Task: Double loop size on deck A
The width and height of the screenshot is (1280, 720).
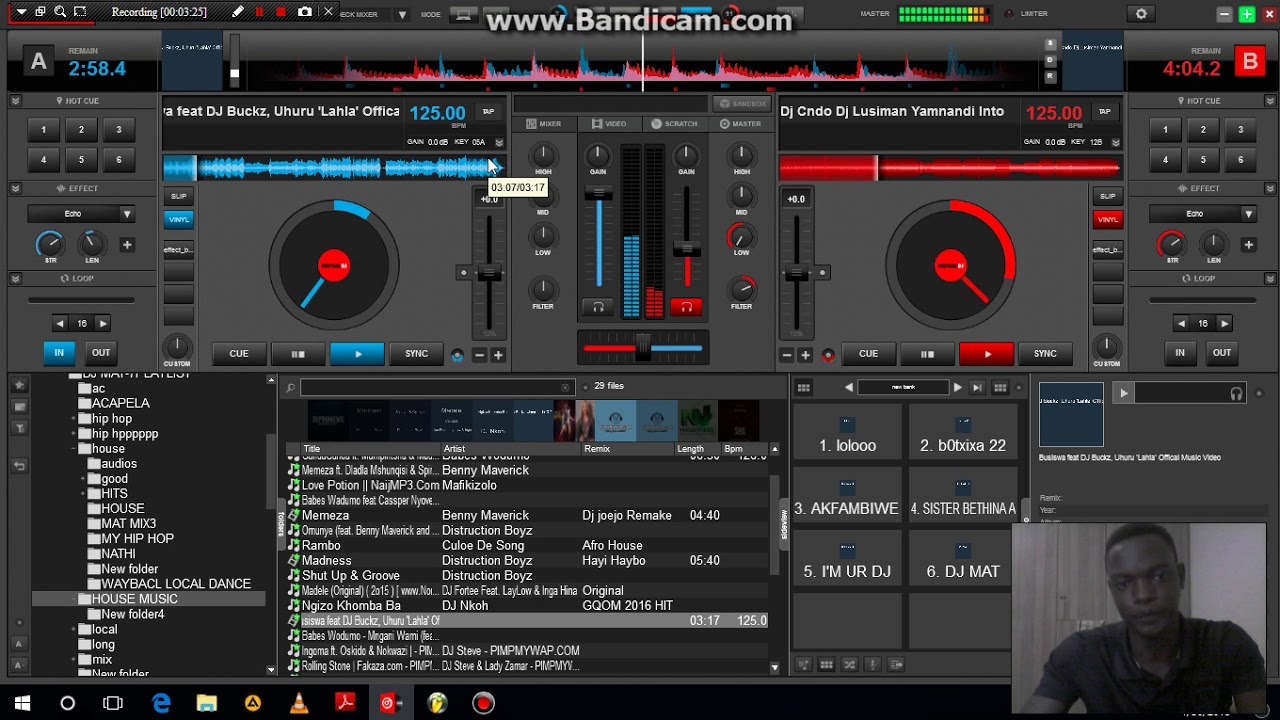Action: (102, 323)
